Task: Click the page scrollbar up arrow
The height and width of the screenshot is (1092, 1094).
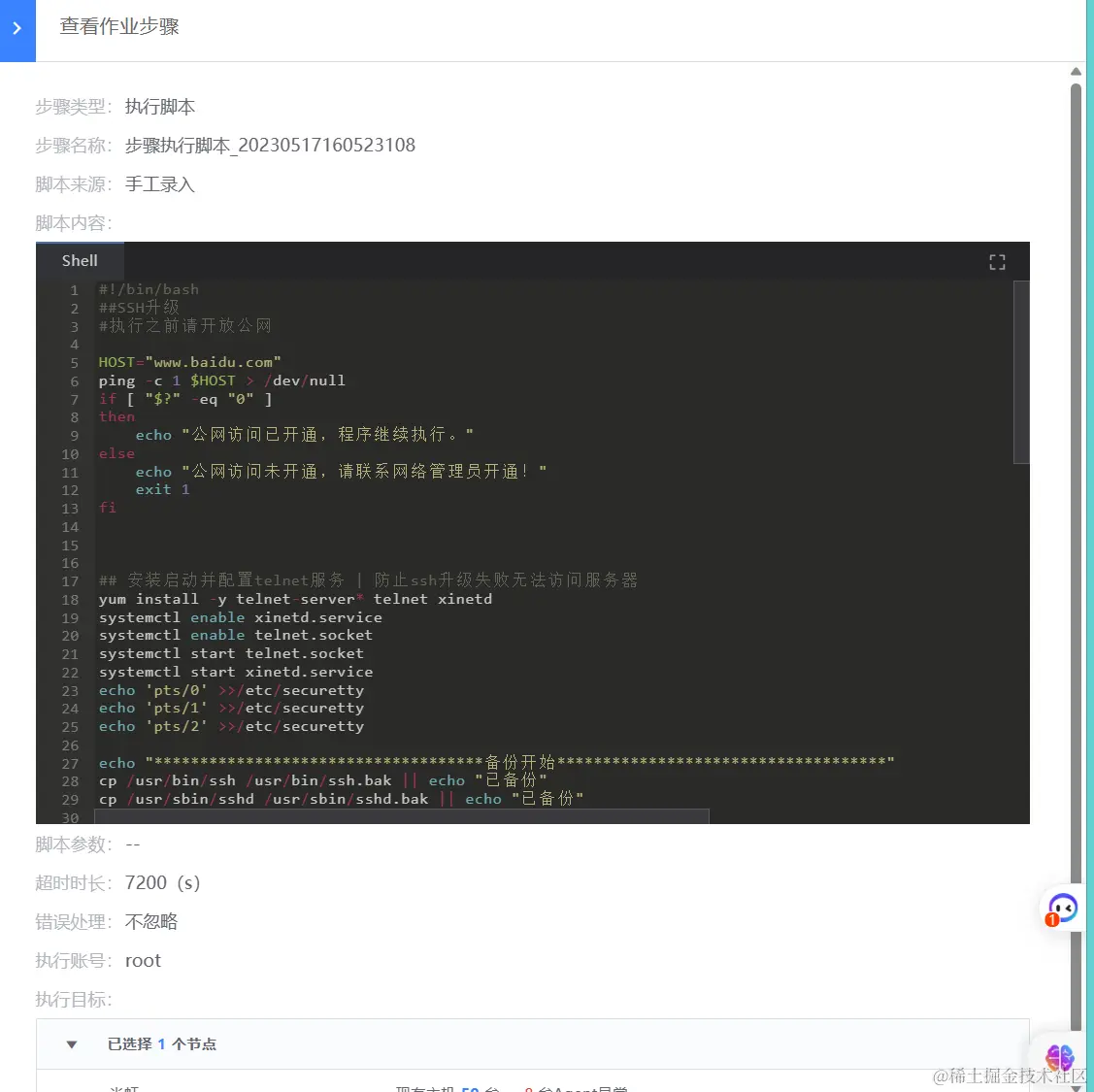Action: tap(1076, 71)
